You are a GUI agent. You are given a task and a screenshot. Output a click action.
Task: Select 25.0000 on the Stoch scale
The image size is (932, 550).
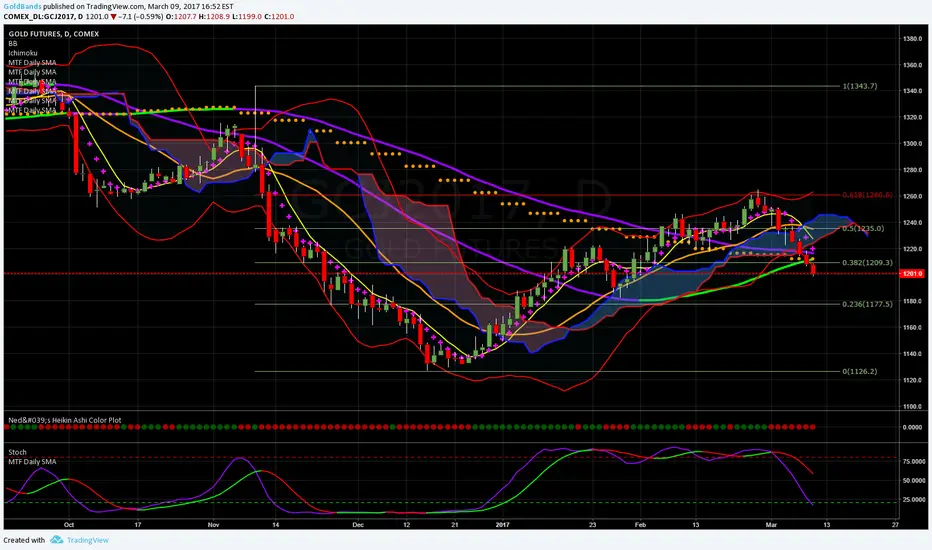[914, 499]
